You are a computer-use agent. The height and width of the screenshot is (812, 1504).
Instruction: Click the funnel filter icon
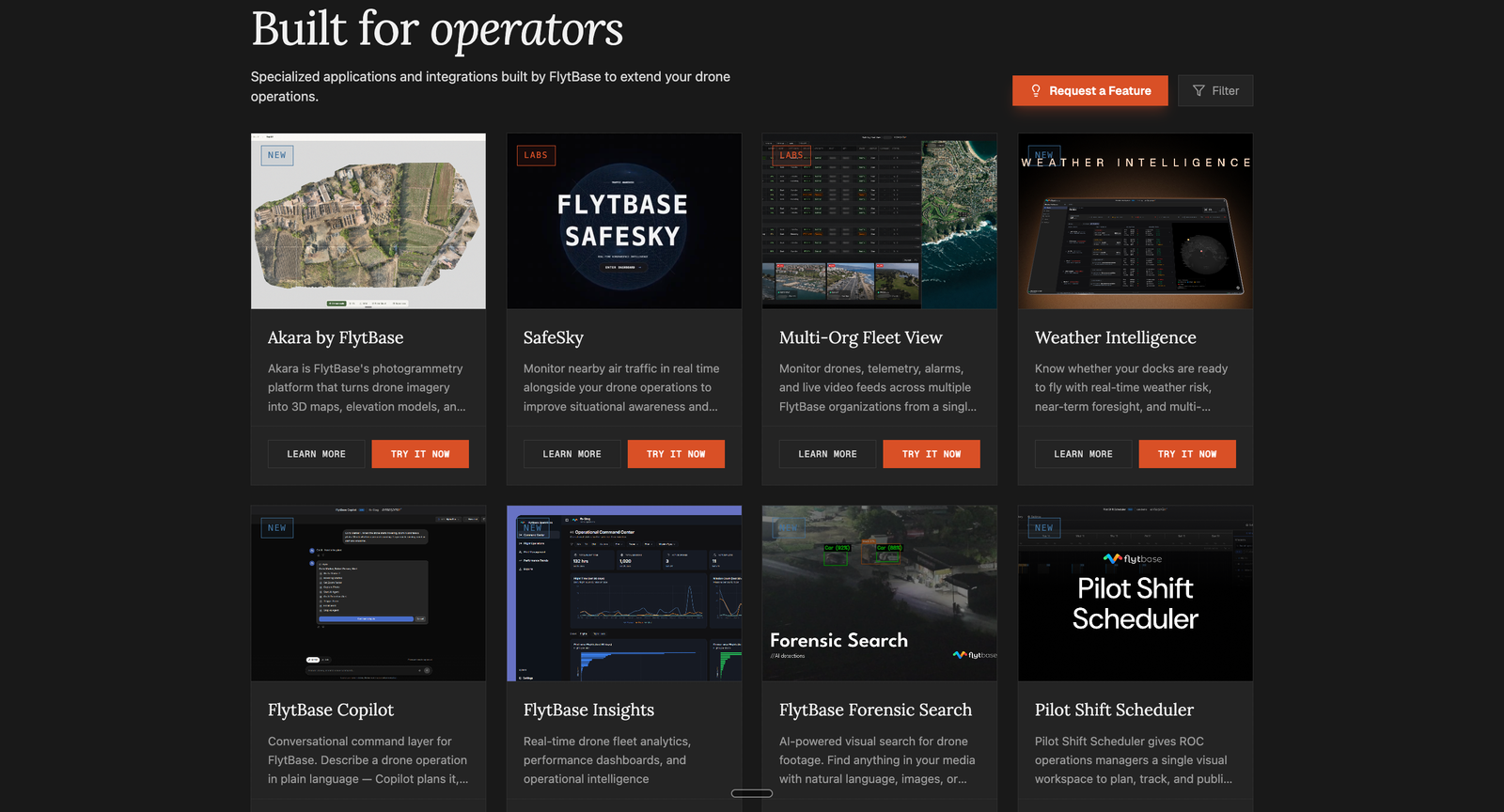tap(1198, 91)
